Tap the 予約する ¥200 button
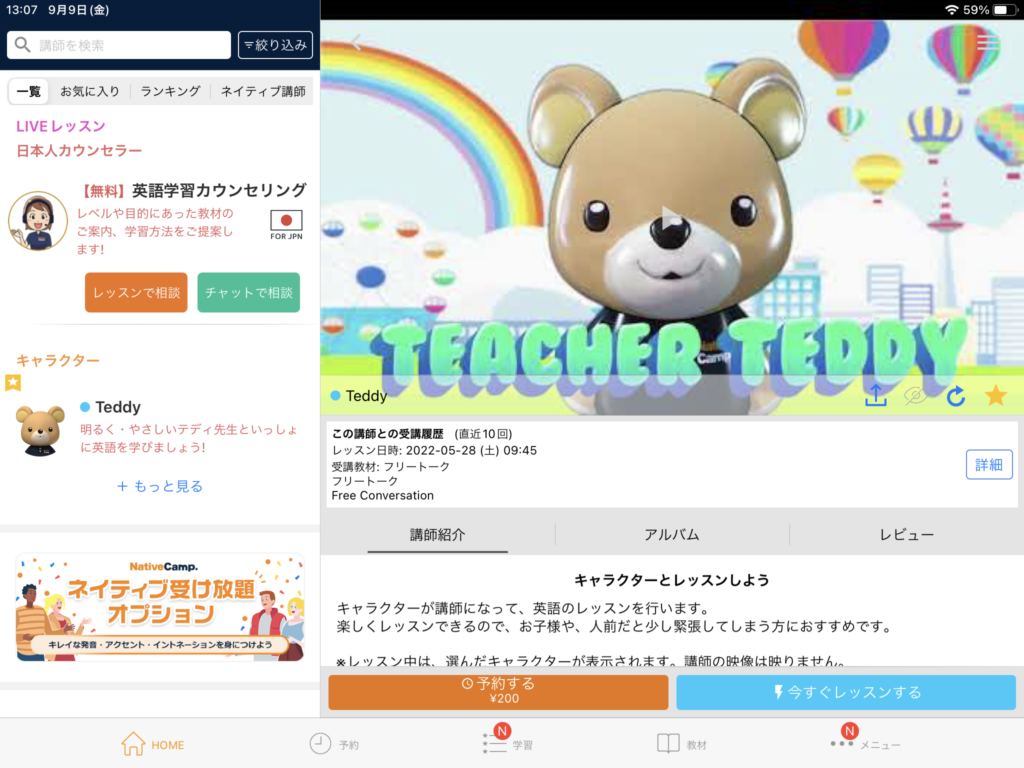 click(x=498, y=692)
